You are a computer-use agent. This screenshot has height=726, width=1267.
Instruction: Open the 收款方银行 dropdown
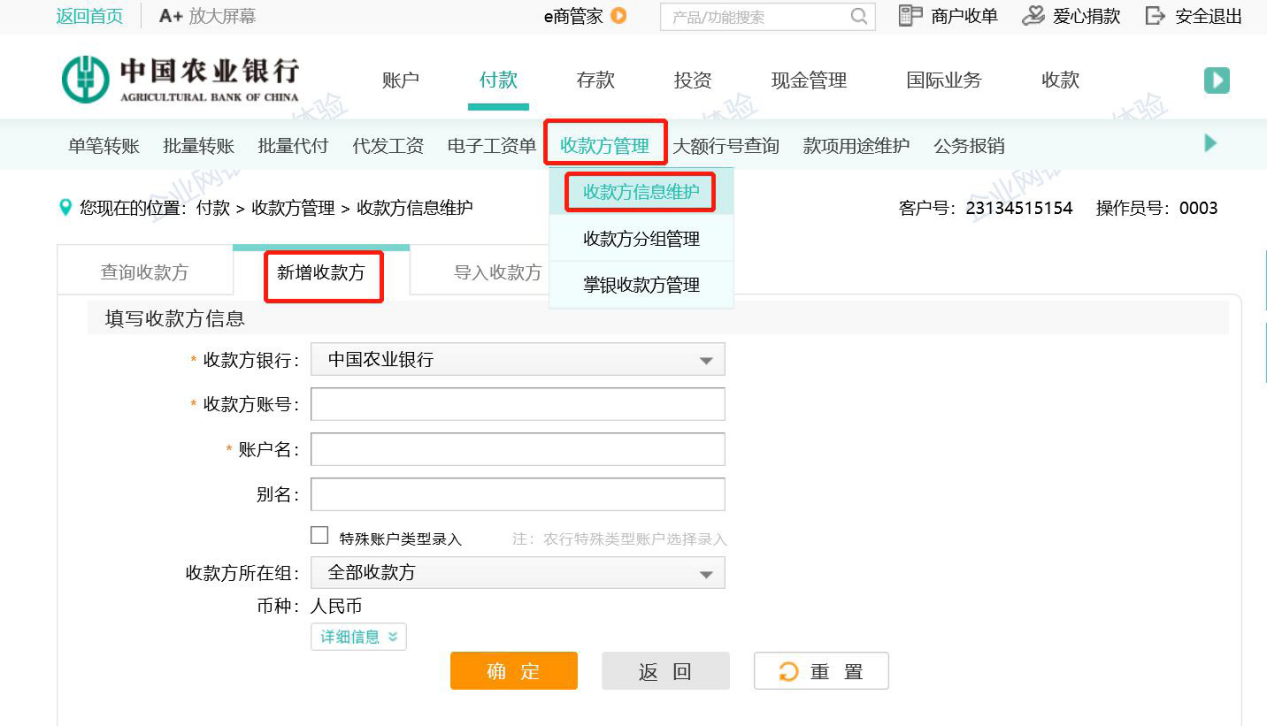[517, 360]
